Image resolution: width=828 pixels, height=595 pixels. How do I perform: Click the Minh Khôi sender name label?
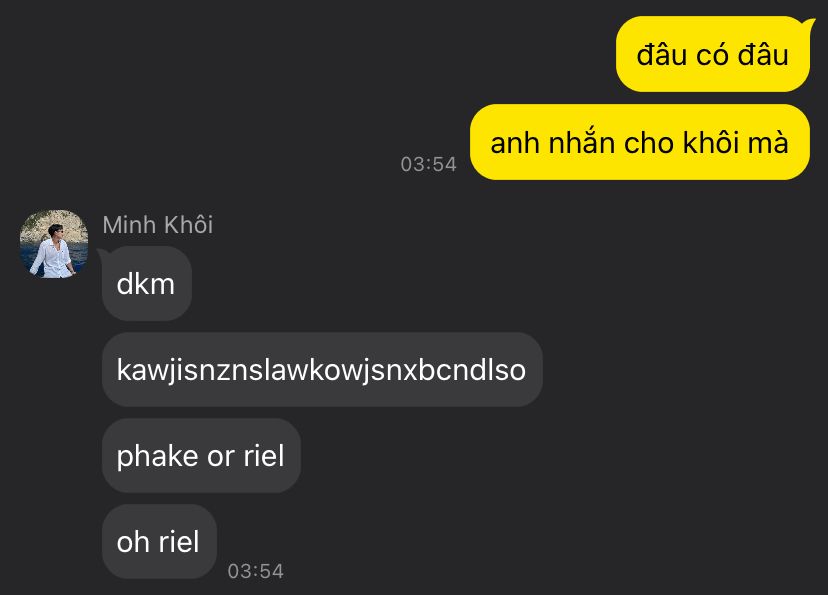tap(157, 225)
